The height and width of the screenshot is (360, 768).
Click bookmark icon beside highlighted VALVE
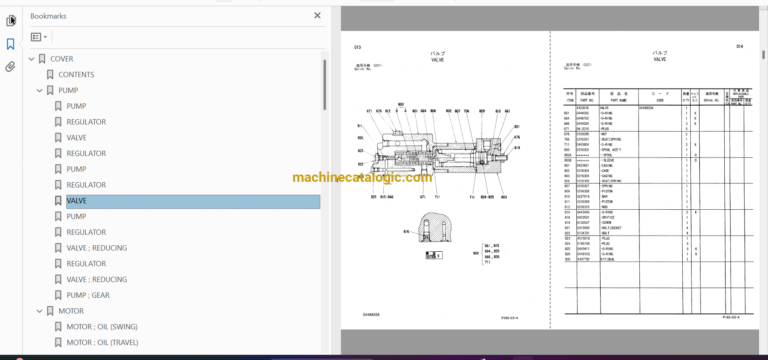tap(58, 201)
